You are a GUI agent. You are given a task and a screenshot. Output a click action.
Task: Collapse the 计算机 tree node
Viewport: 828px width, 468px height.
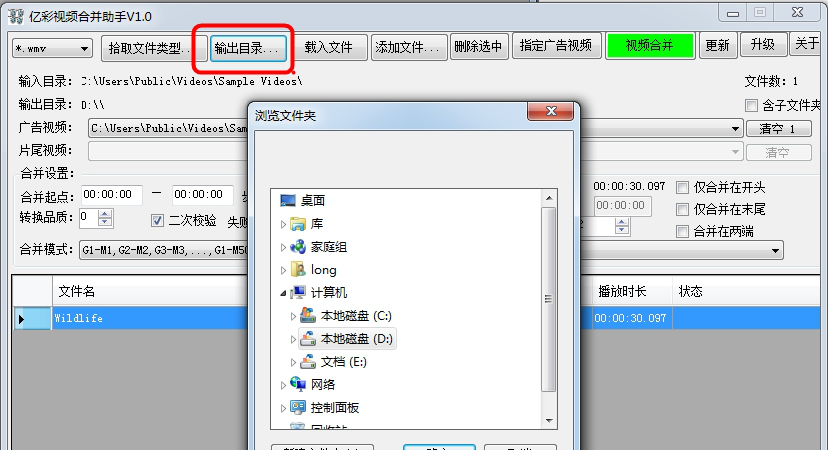point(283,293)
